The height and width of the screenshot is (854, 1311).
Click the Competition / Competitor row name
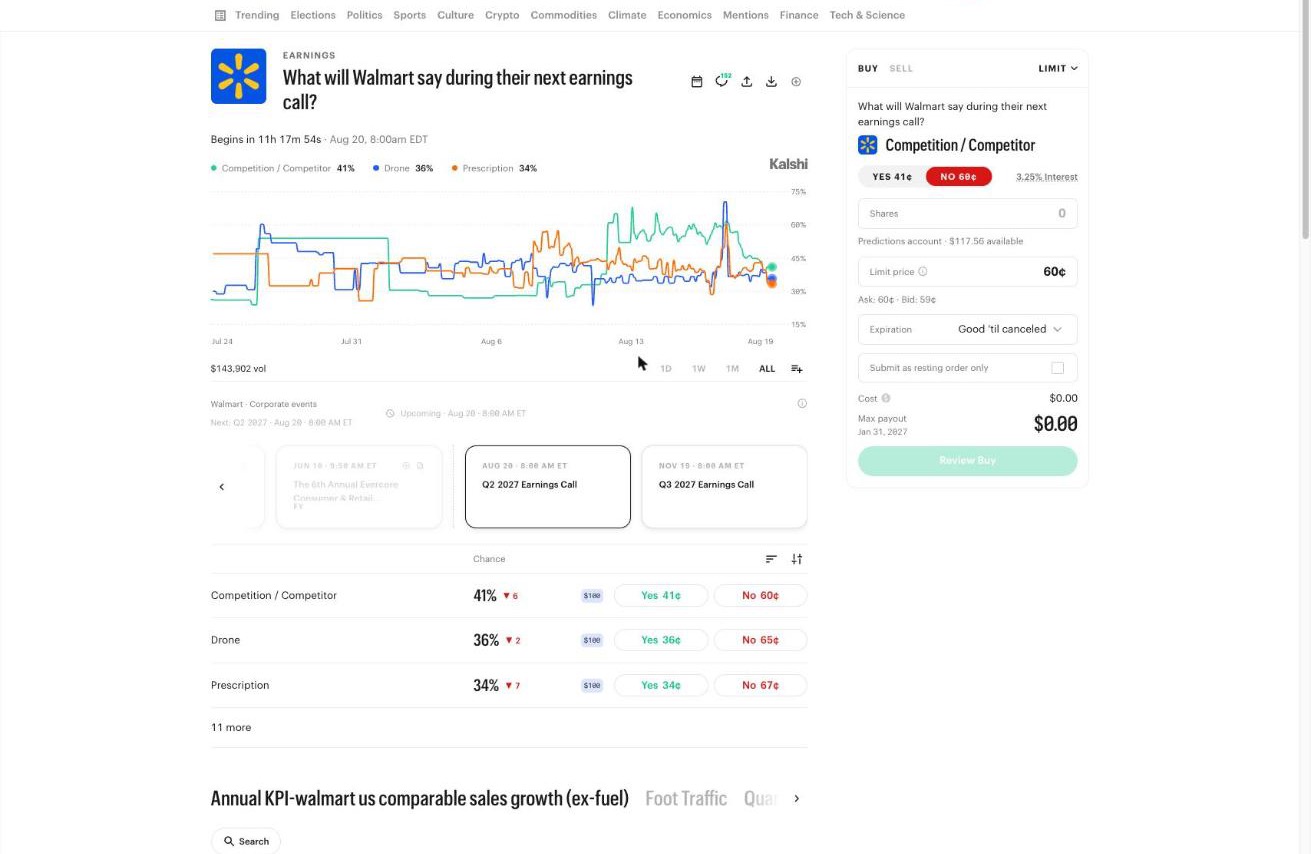(x=274, y=596)
